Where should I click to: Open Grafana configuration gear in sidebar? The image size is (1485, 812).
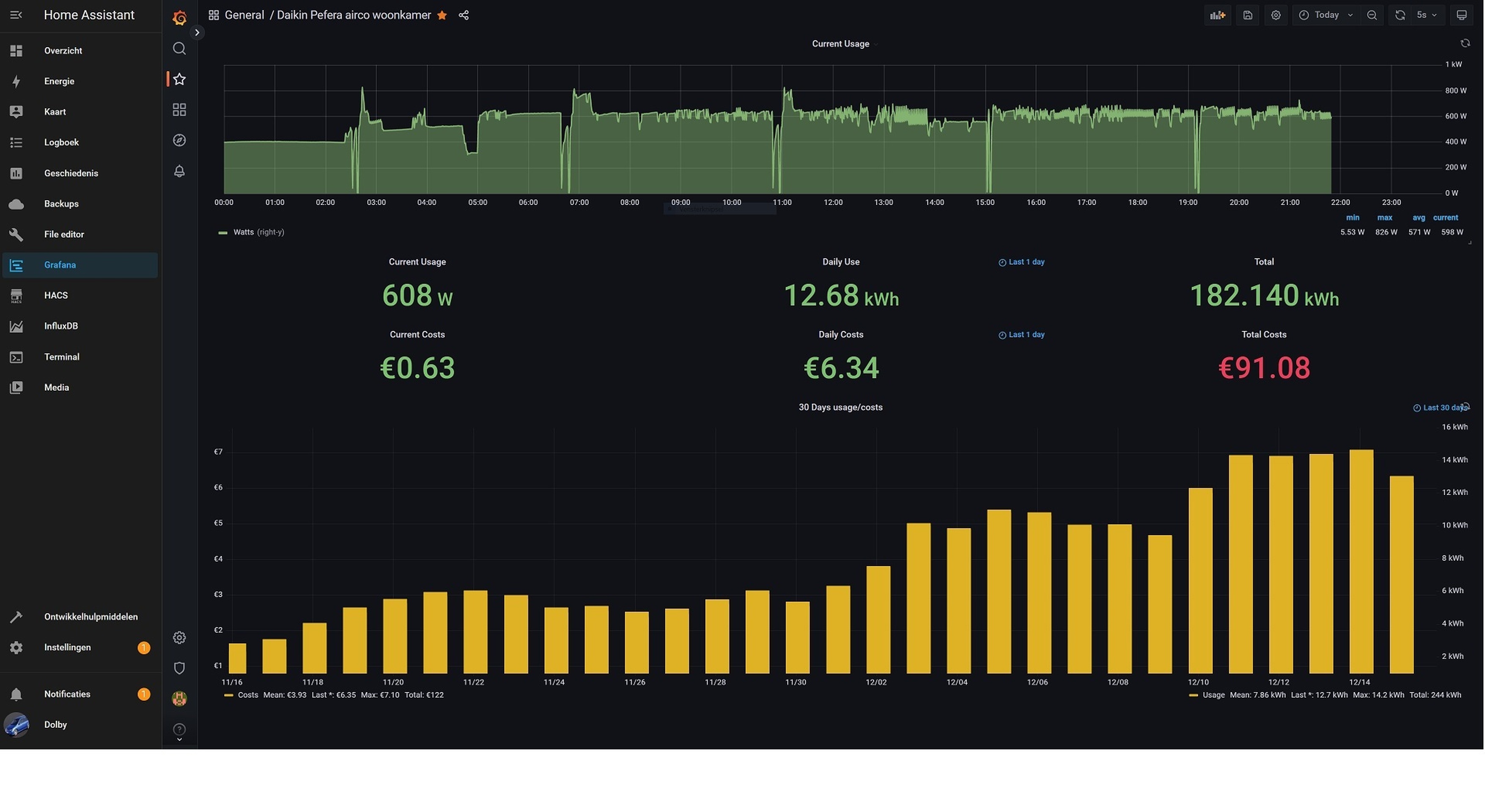click(x=179, y=637)
